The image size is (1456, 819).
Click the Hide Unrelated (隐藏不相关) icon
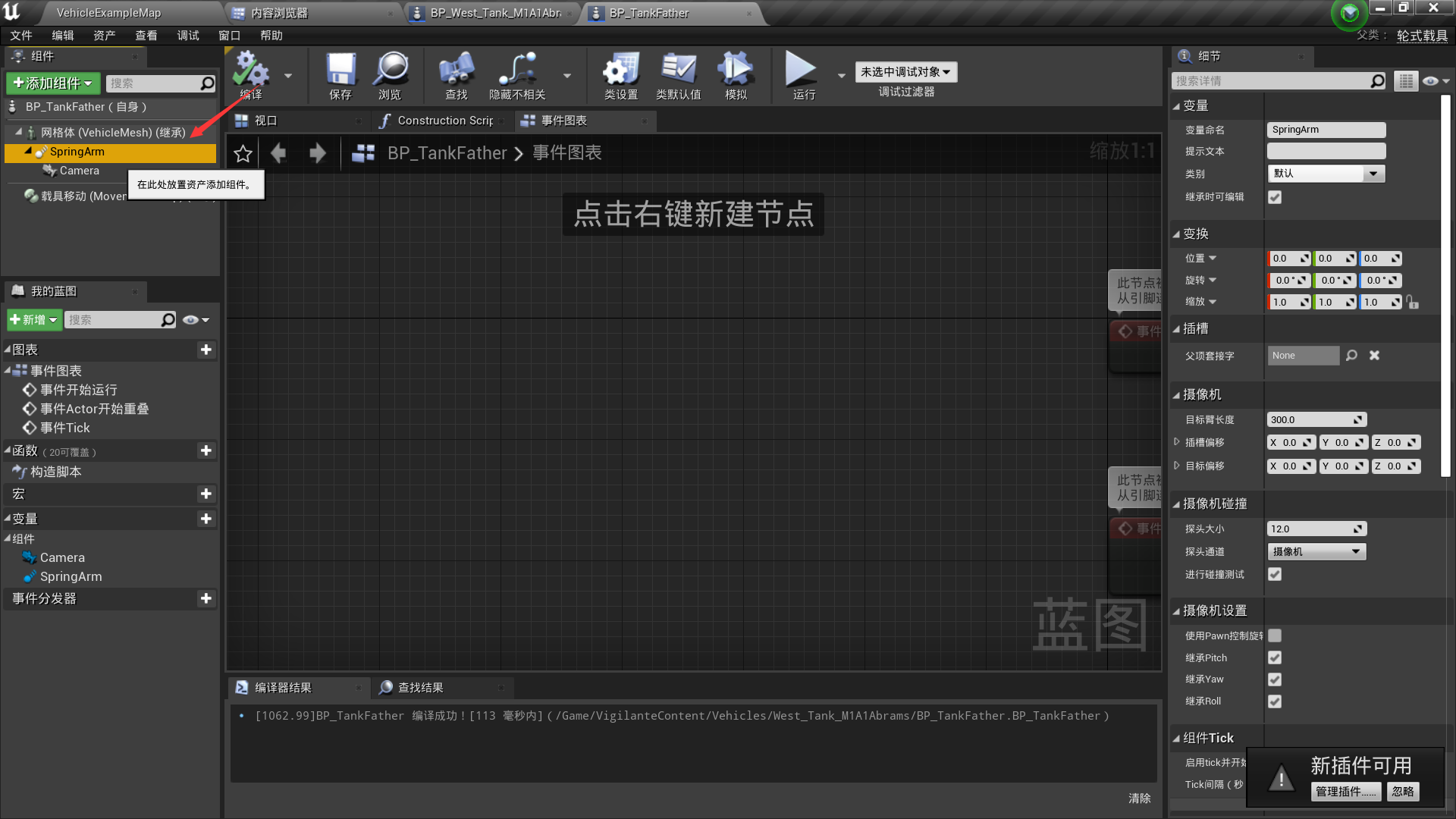pos(517,71)
